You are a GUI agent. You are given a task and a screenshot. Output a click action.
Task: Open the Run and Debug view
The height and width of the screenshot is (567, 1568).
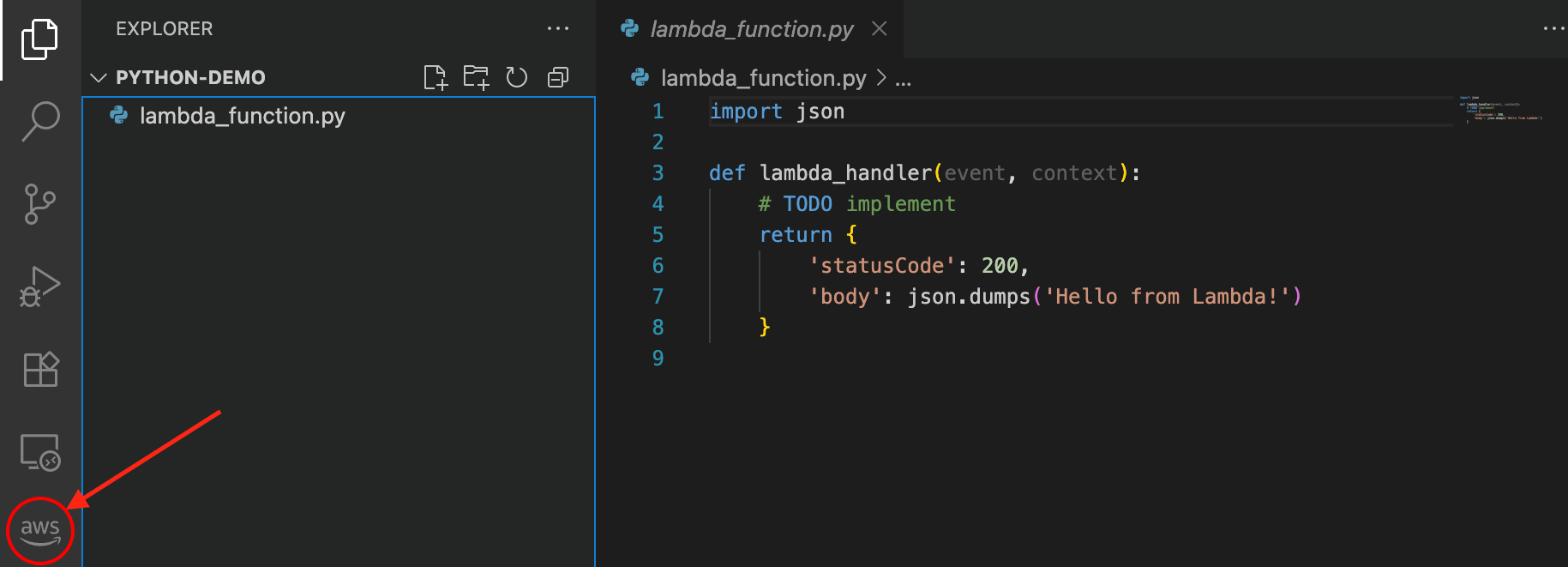[40, 287]
